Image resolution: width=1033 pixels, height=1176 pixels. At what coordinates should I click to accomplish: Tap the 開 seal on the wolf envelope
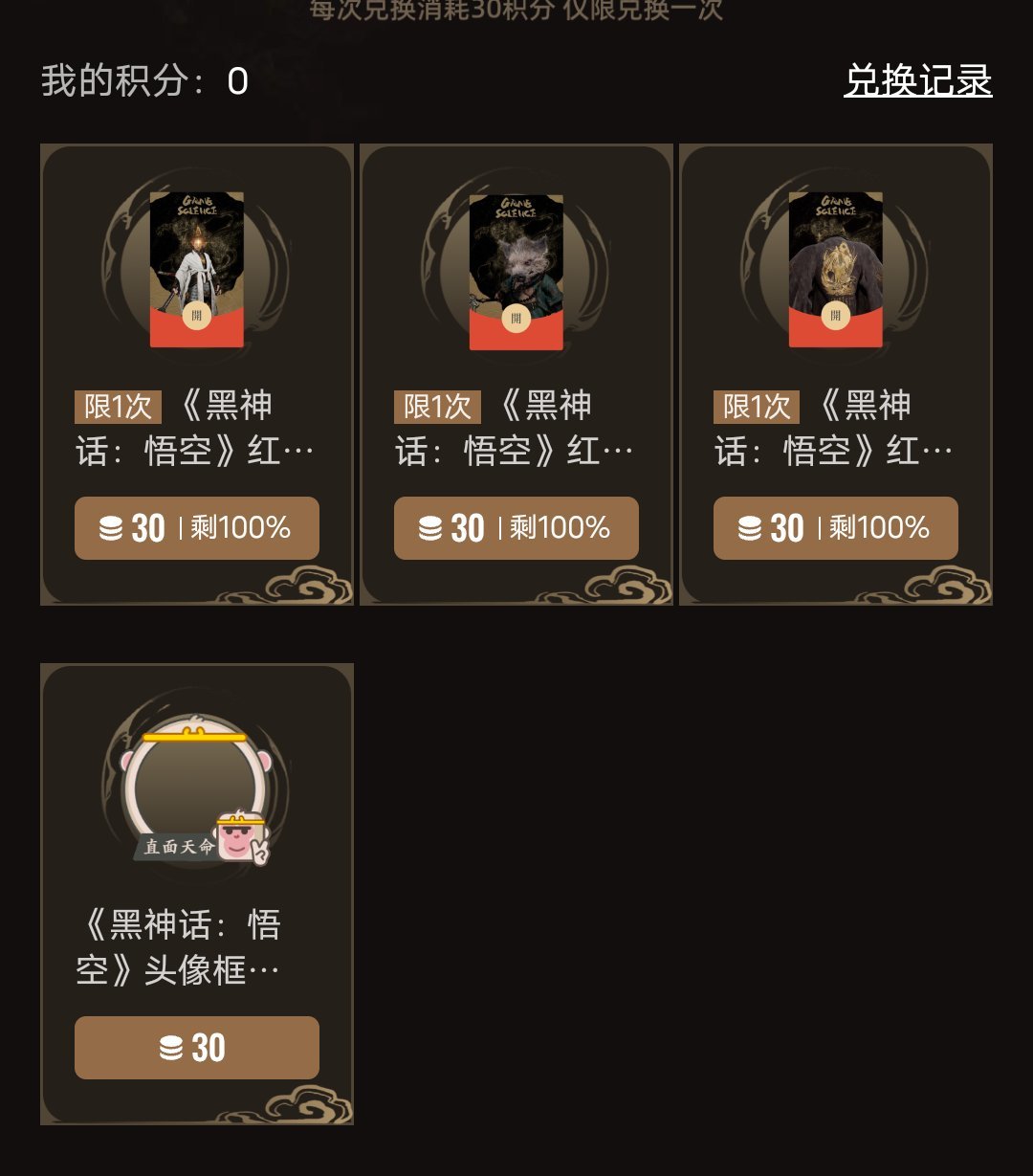(x=516, y=318)
